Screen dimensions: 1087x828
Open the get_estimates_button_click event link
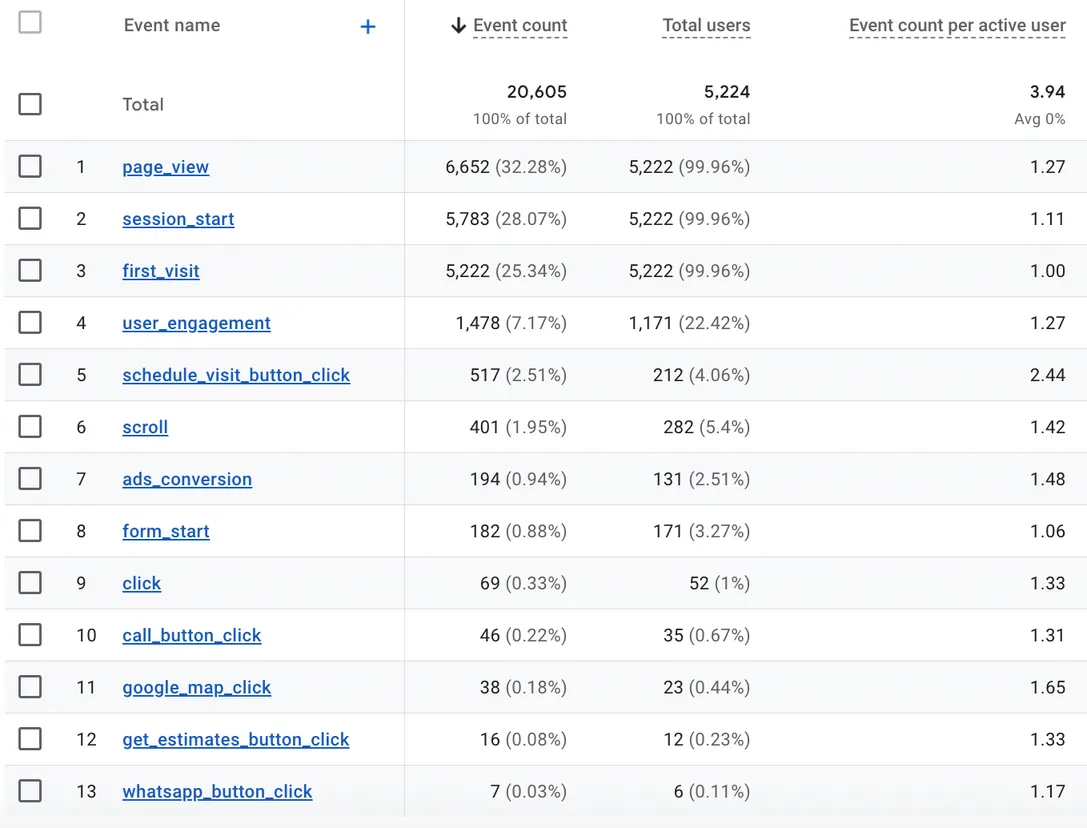[x=236, y=739]
